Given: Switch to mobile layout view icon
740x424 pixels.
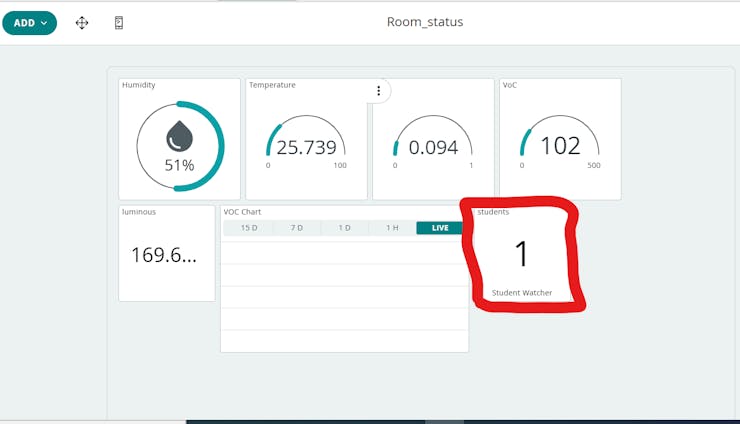Looking at the screenshot, I should 119,23.
